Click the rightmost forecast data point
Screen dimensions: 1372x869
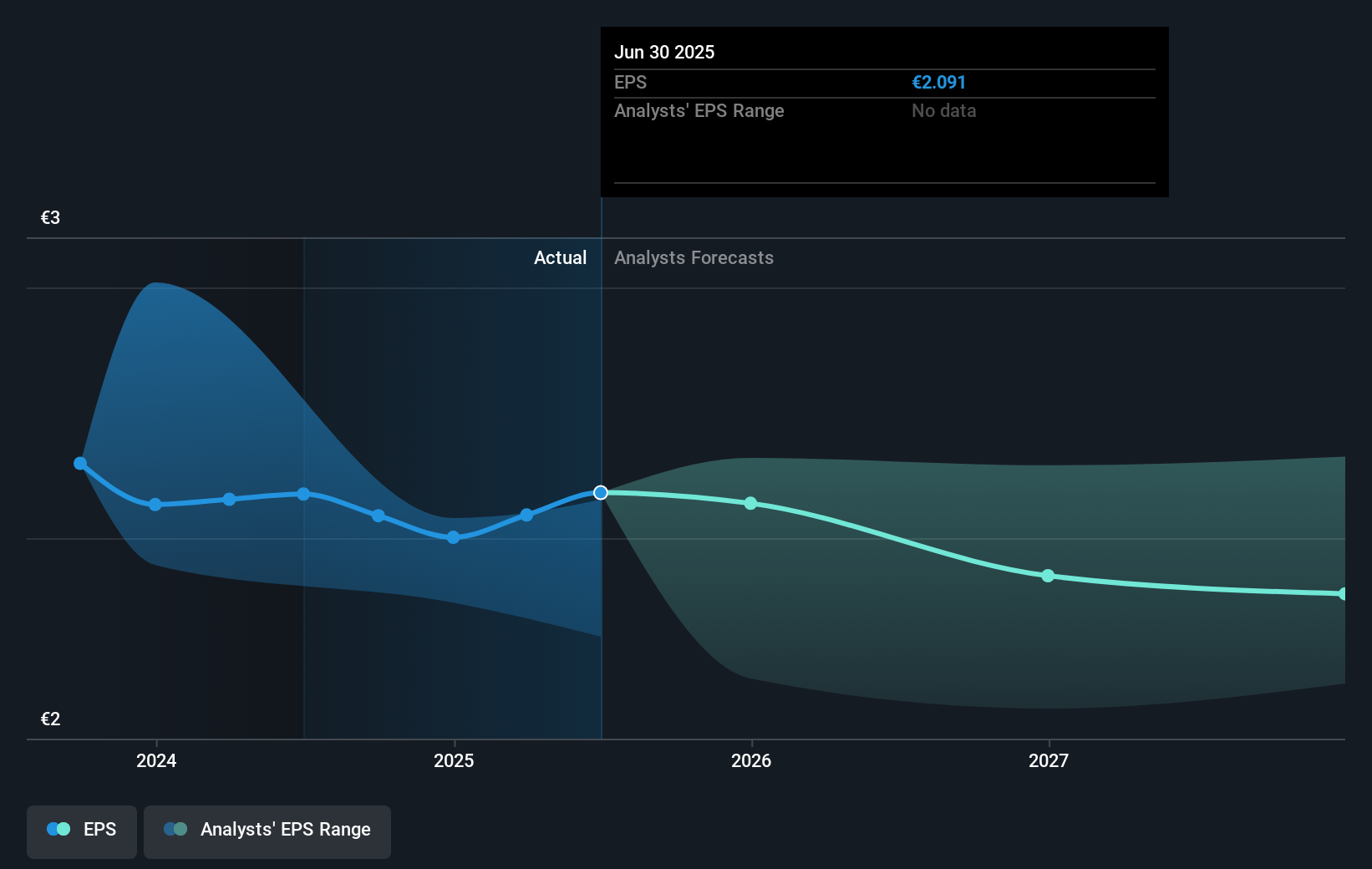tap(1344, 592)
